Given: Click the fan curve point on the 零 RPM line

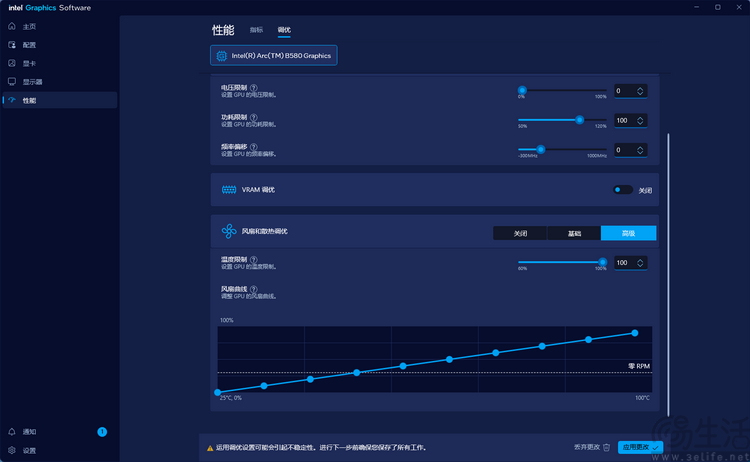Looking at the screenshot, I should [x=356, y=373].
